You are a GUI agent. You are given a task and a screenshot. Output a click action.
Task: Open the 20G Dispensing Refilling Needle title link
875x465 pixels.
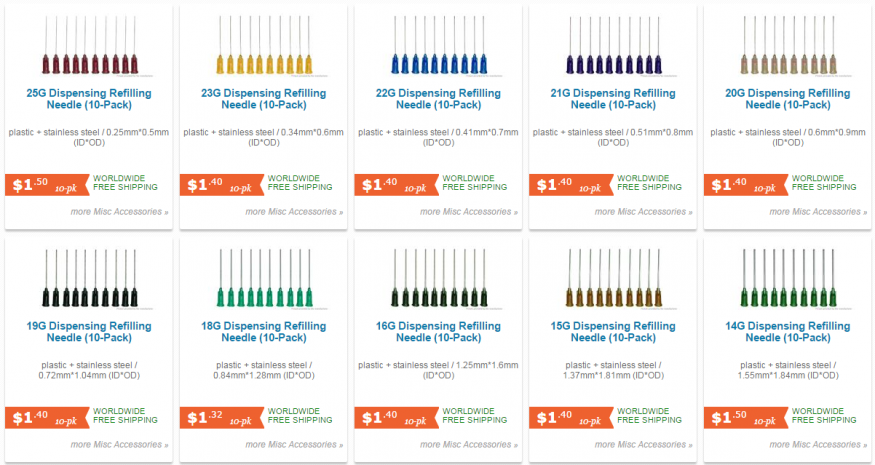pyautogui.click(x=788, y=99)
